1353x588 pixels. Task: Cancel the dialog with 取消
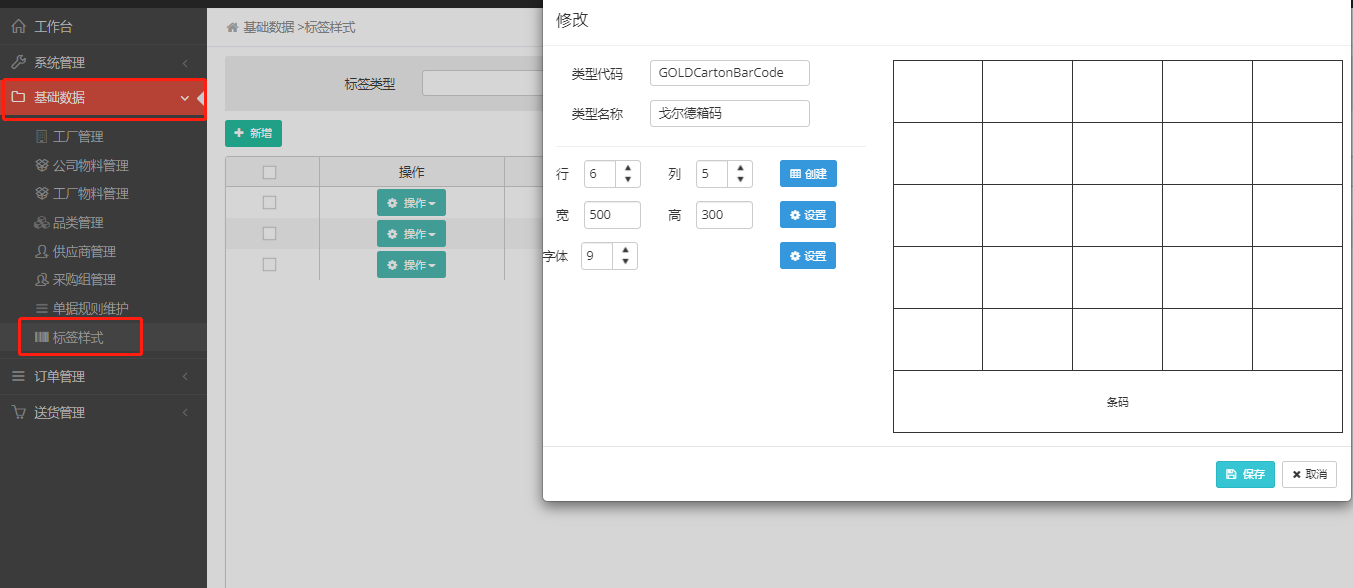1309,474
